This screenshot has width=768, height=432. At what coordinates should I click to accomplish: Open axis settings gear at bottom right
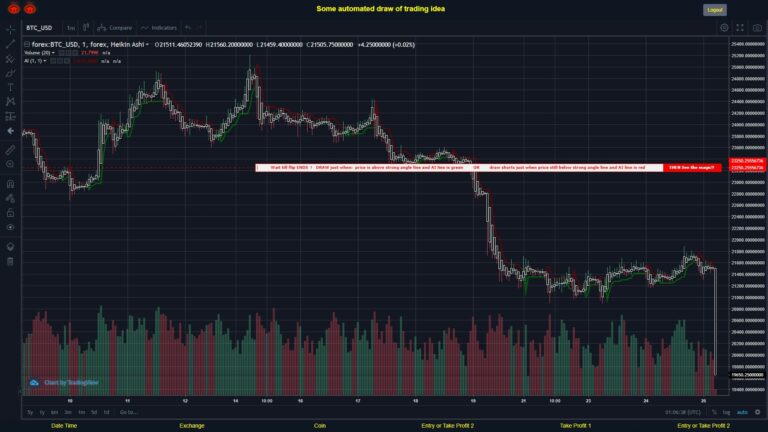click(758, 412)
